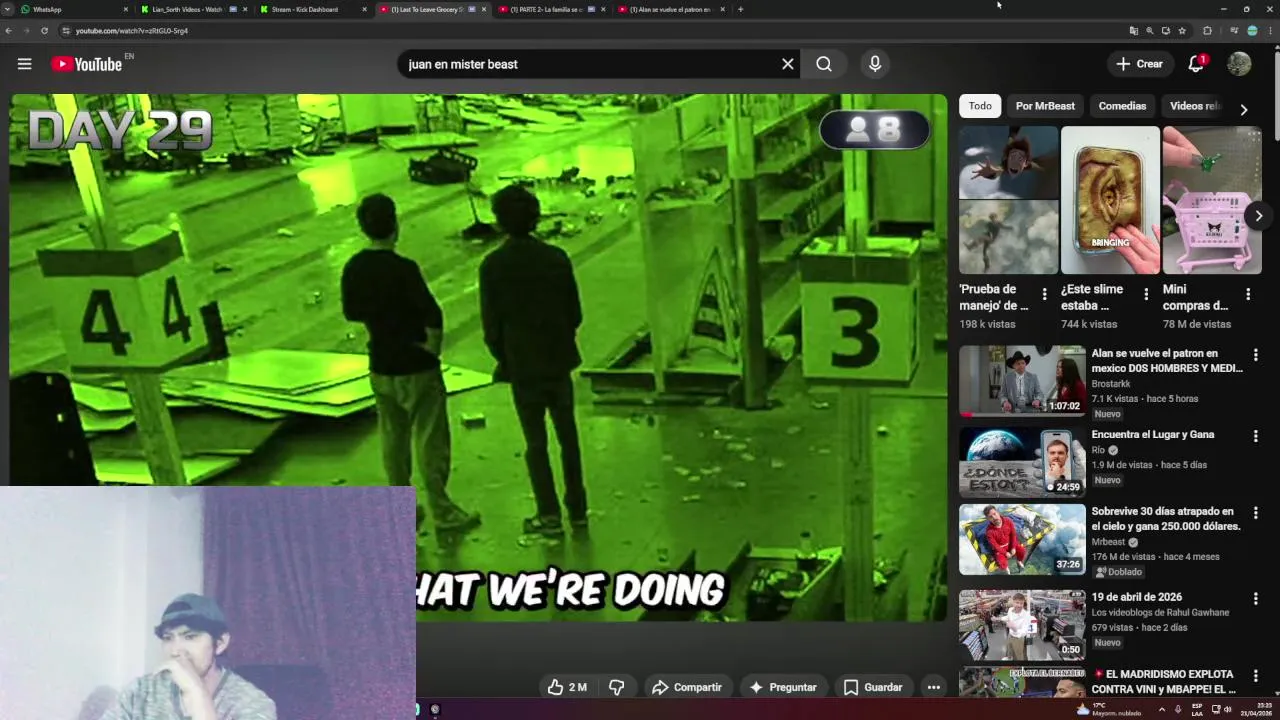Go back in browser history
Viewport: 1280px width, 720px height.
[8, 31]
